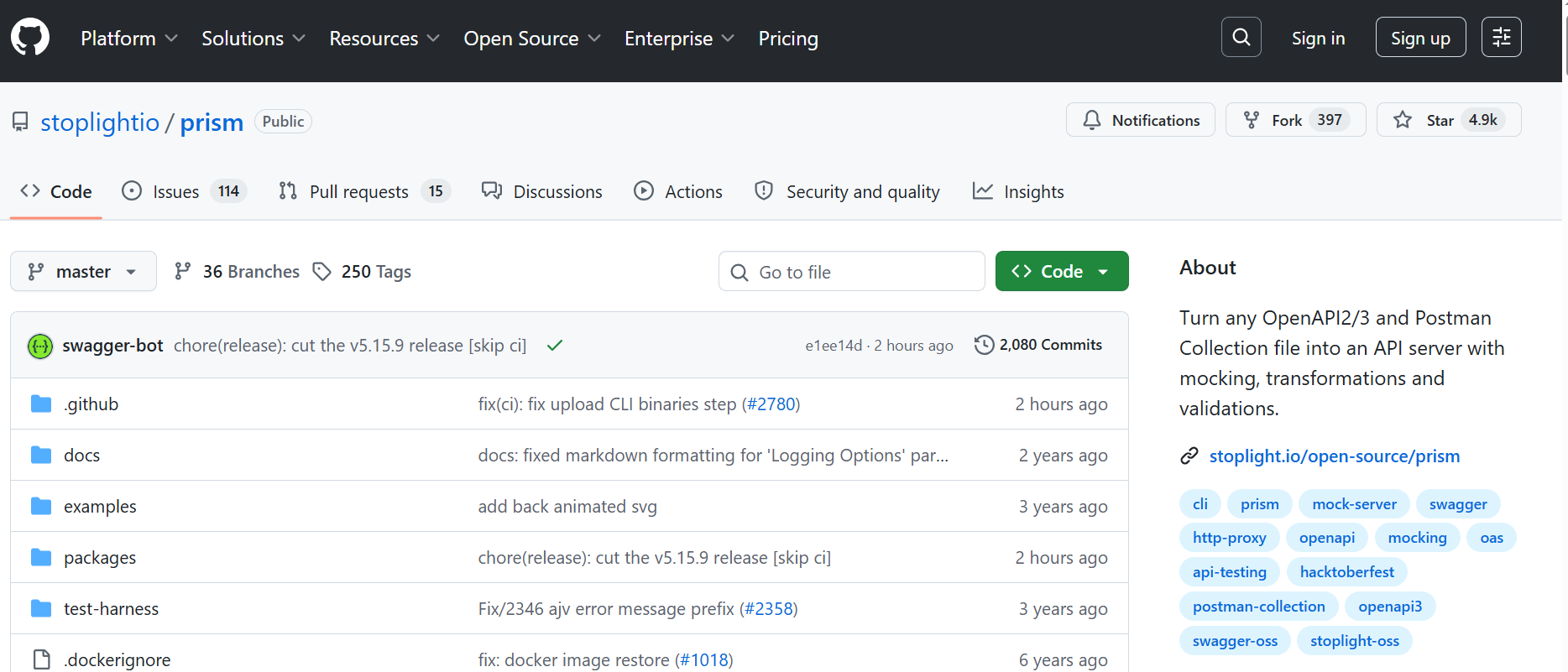The height and width of the screenshot is (672, 1568).
Task: Follow the stoplight.io/open-source/prism link
Action: [x=1334, y=456]
